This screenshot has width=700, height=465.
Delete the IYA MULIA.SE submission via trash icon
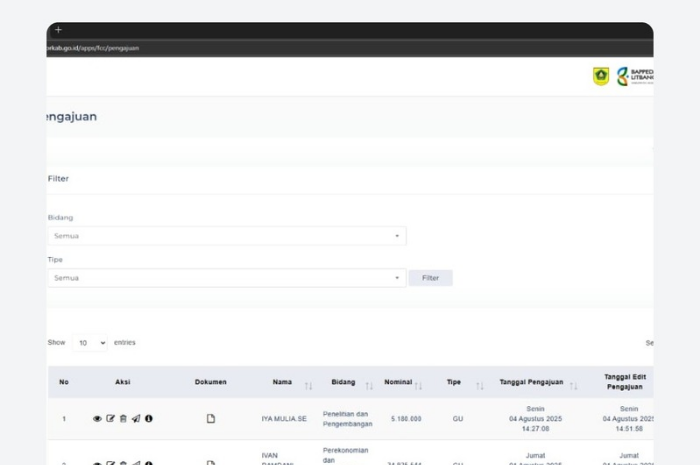click(x=123, y=419)
